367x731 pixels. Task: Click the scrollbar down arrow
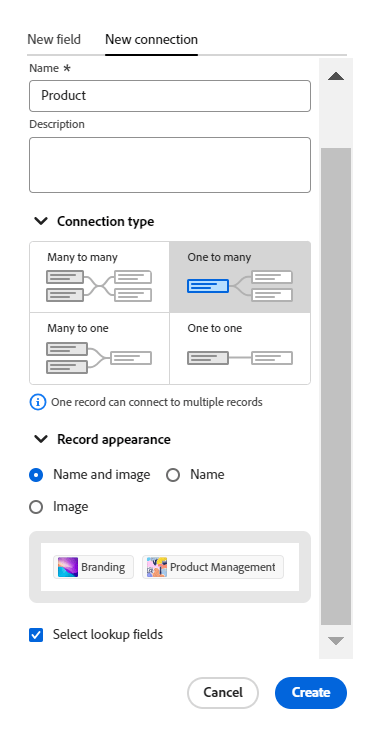336,641
